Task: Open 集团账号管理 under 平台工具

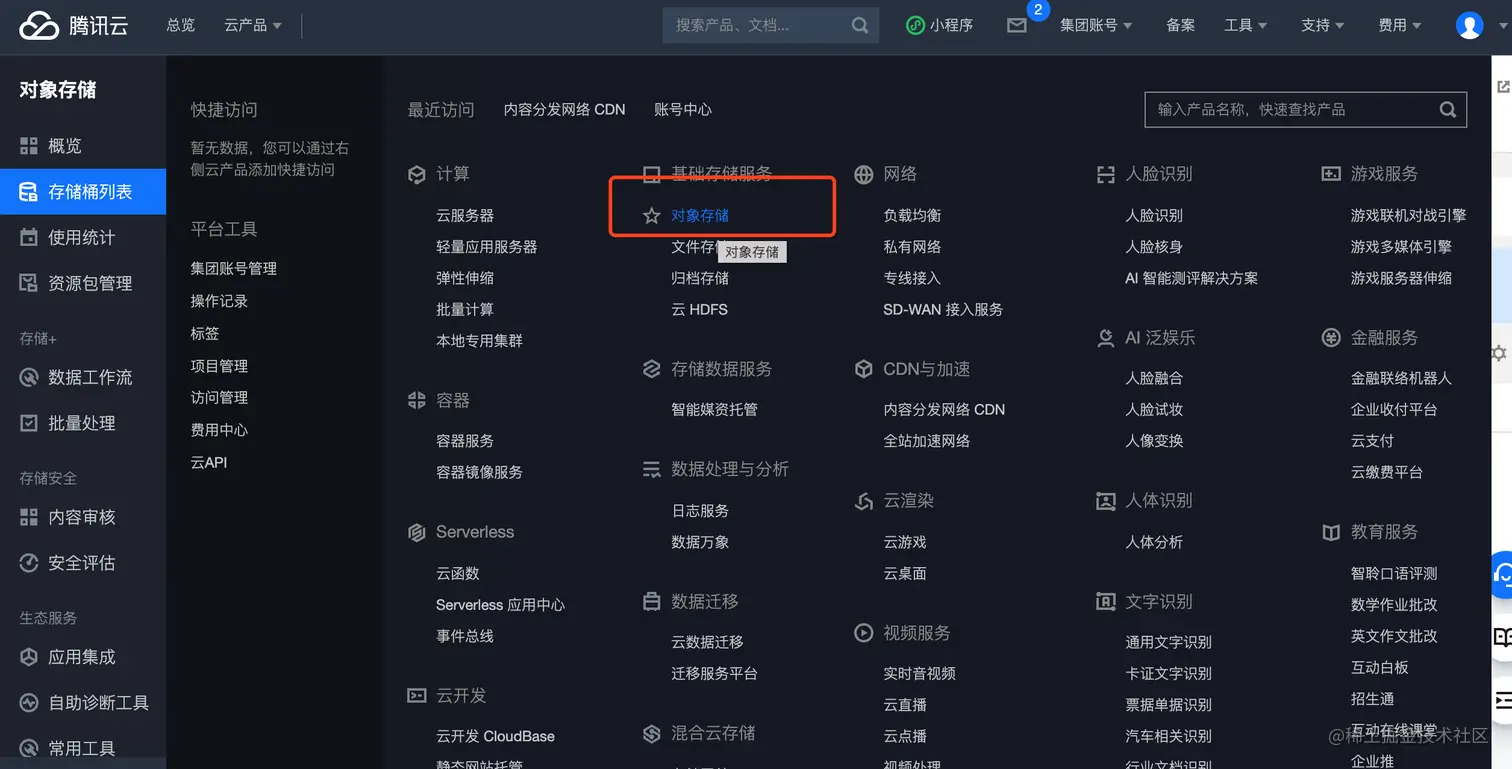Action: (x=234, y=269)
